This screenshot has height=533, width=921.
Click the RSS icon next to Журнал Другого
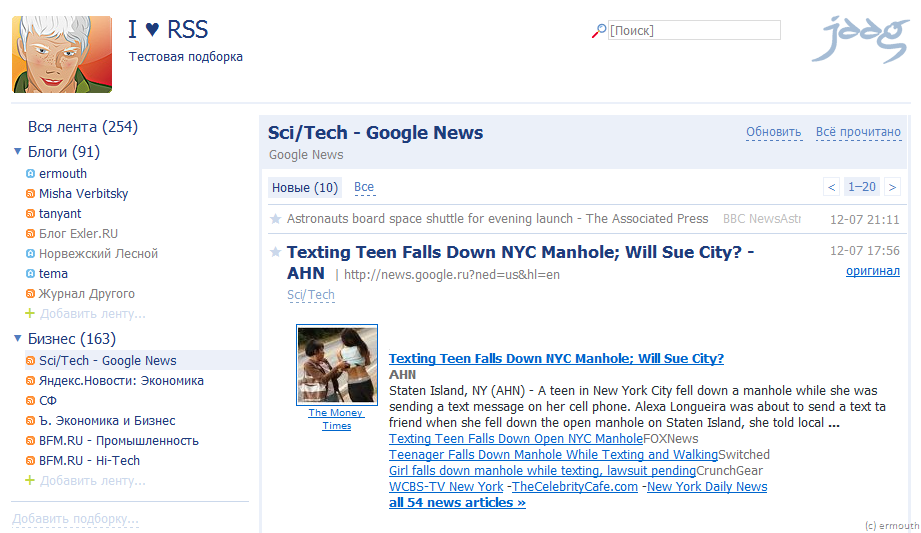[x=31, y=293]
